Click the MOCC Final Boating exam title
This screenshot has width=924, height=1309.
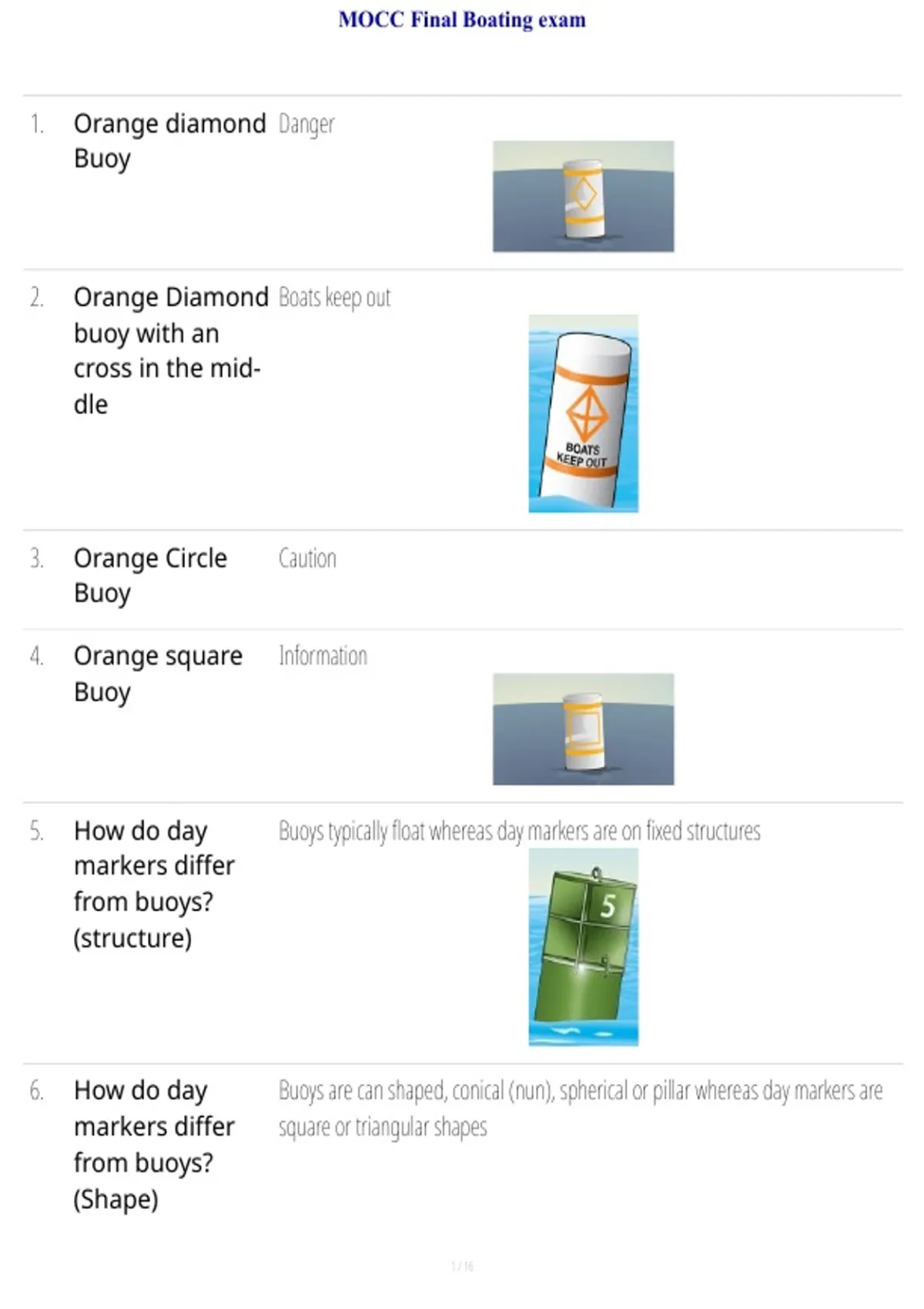click(462, 19)
